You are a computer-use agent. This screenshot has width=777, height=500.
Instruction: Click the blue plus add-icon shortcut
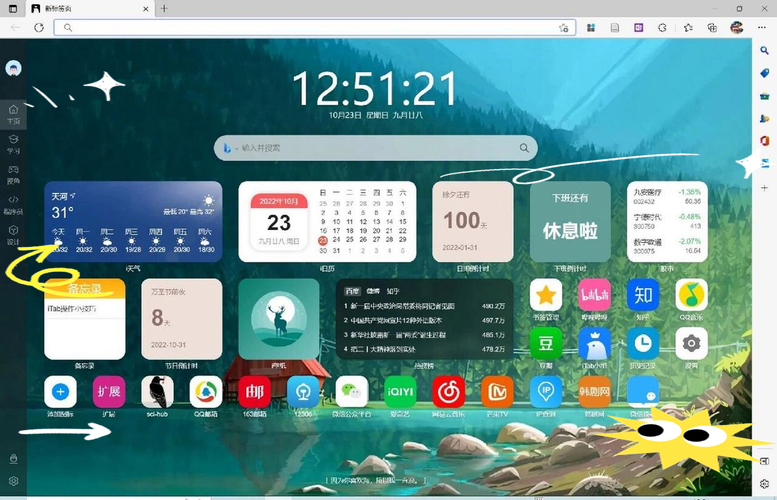click(x=60, y=391)
